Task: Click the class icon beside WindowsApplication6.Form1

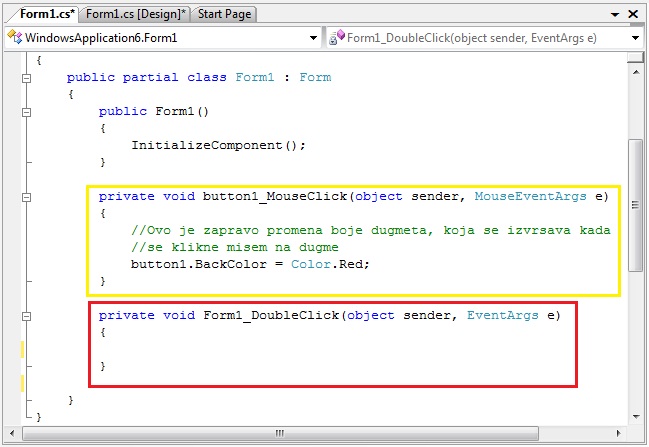Action: (14, 37)
